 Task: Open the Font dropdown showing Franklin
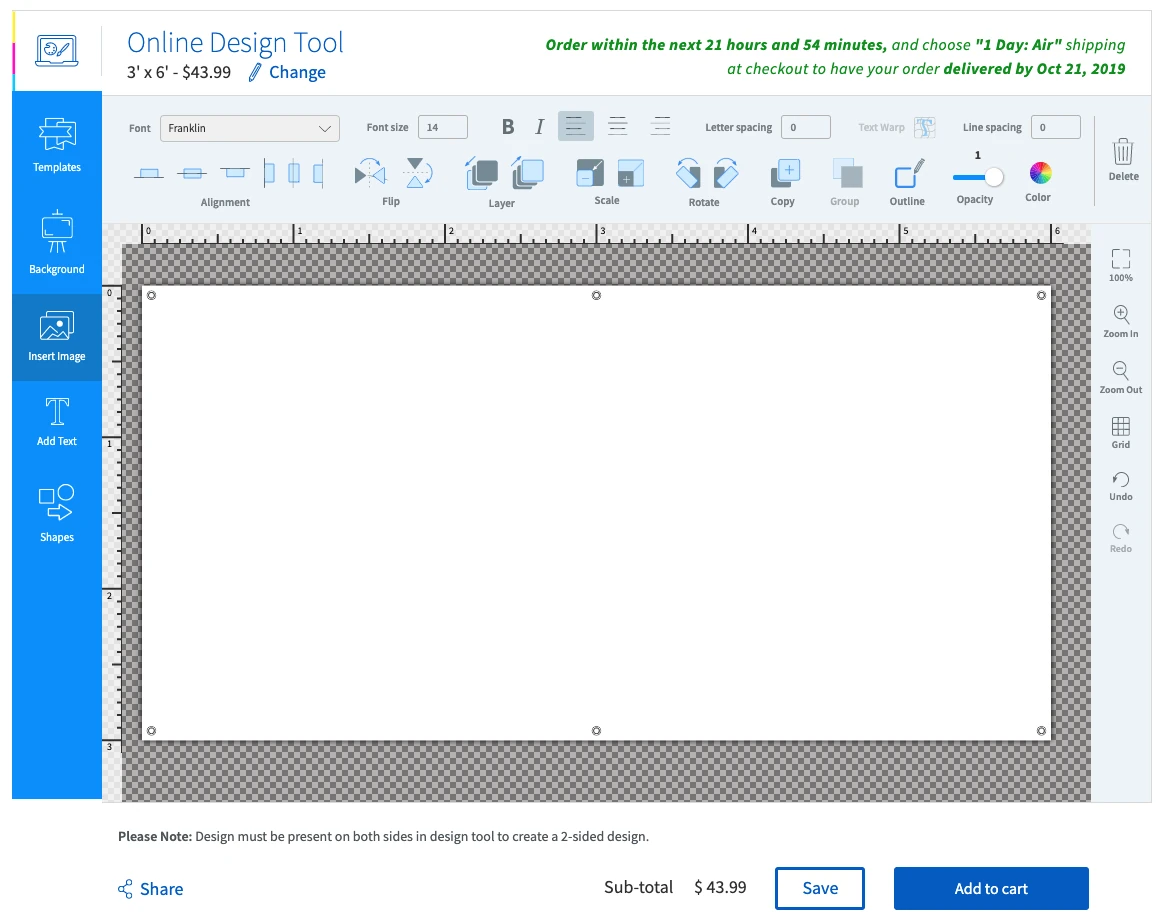[249, 128]
